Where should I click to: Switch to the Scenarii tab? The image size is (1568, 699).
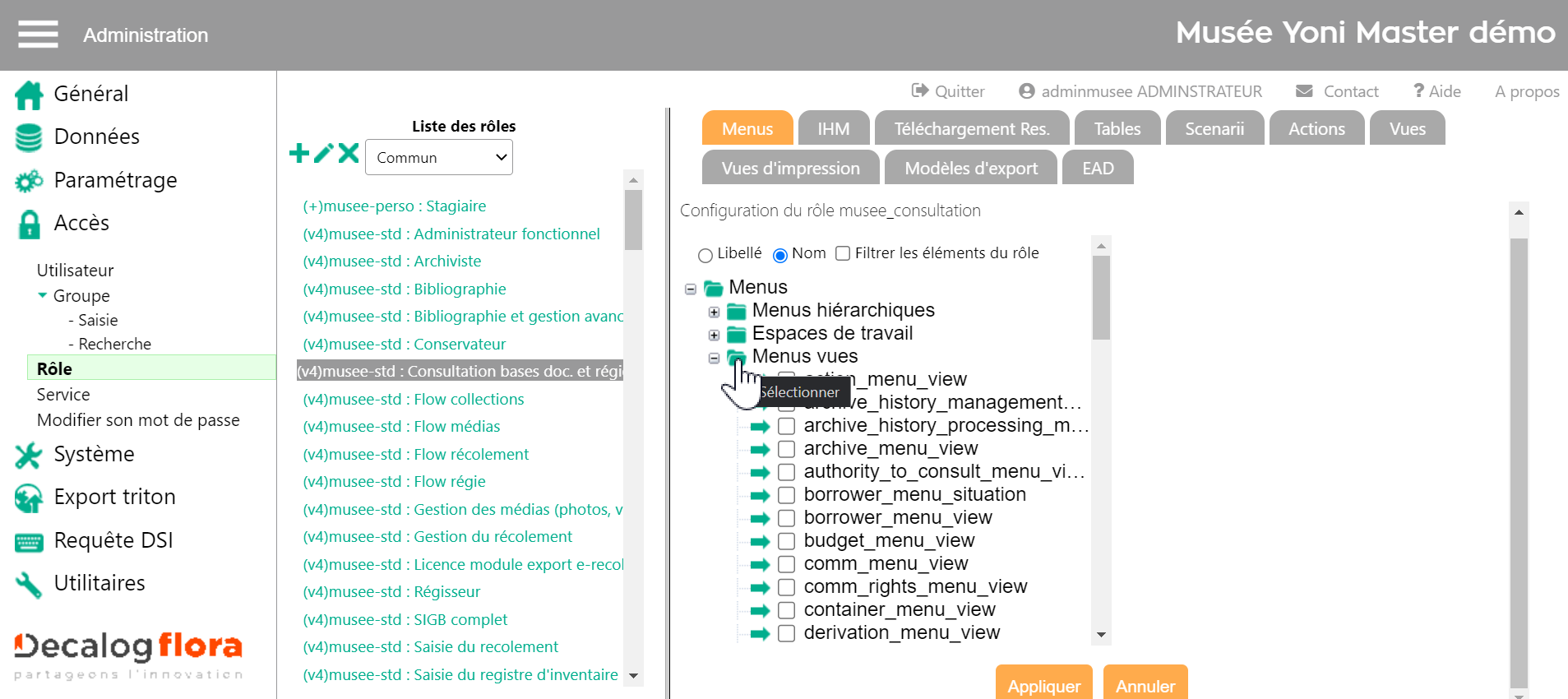tap(1214, 128)
